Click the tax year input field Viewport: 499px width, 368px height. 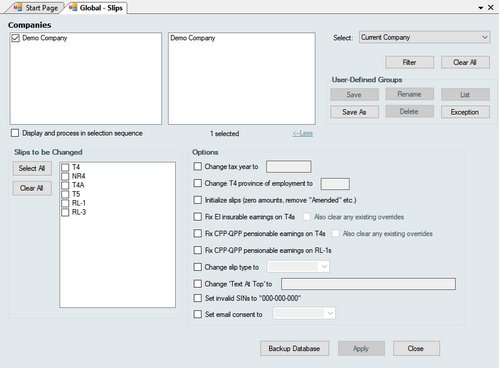click(289, 167)
